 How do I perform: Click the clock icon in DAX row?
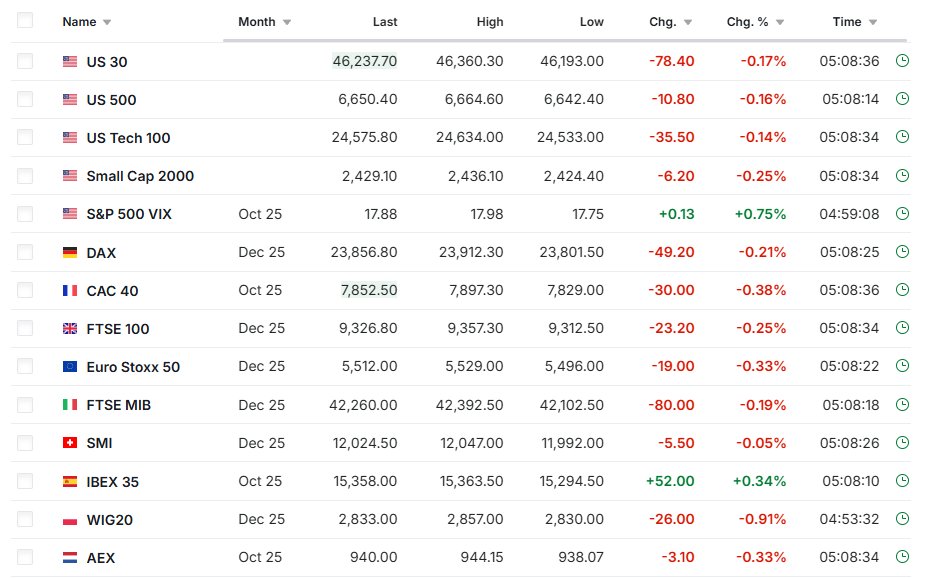pyautogui.click(x=902, y=252)
